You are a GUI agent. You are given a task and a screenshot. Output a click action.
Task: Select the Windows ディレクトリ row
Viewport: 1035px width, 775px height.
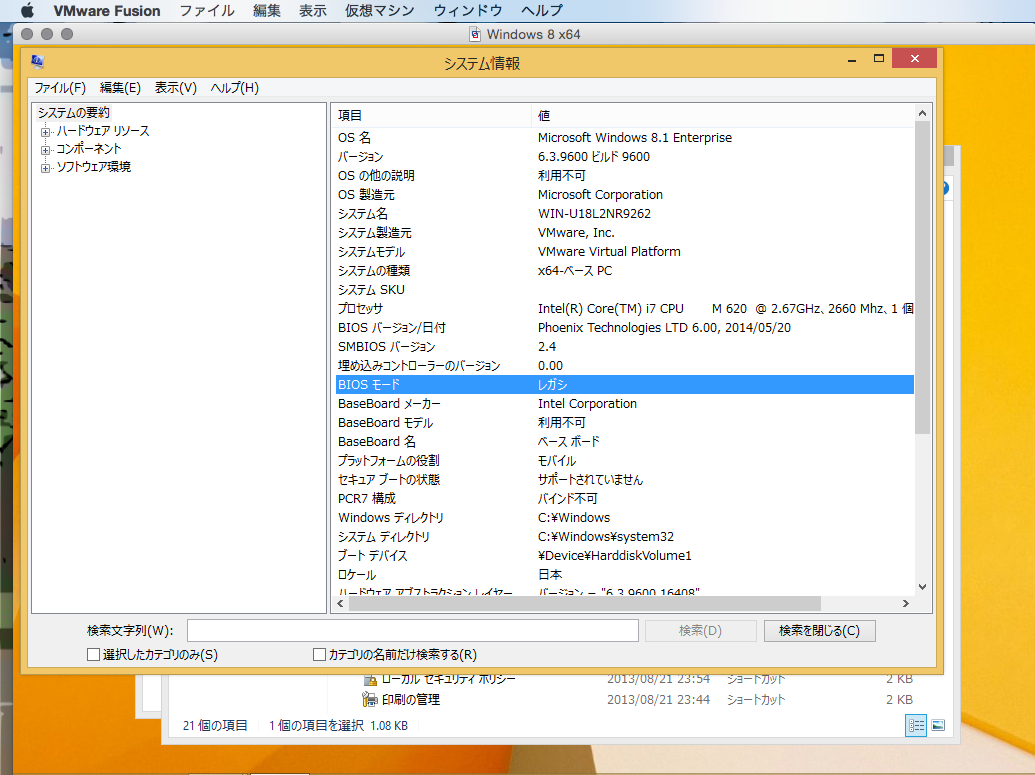[x=624, y=518]
